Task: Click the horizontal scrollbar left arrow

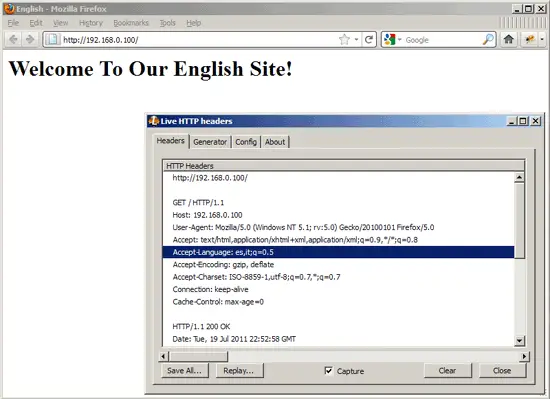Action: (163, 357)
